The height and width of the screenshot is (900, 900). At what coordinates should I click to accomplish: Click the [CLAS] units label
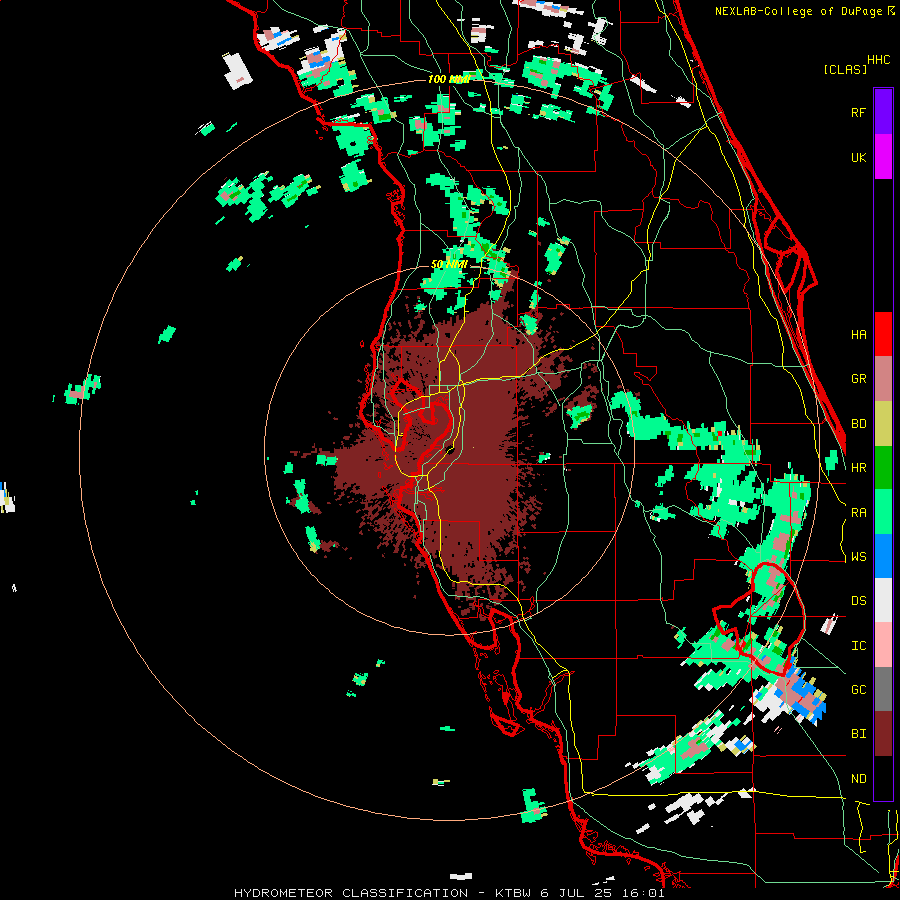pos(845,69)
